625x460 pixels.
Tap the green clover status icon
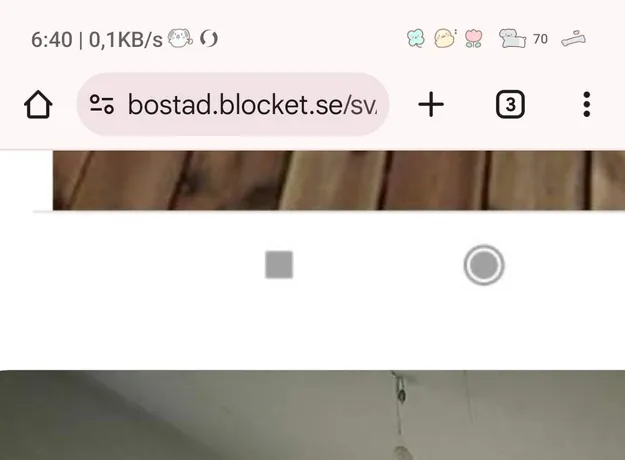click(416, 39)
